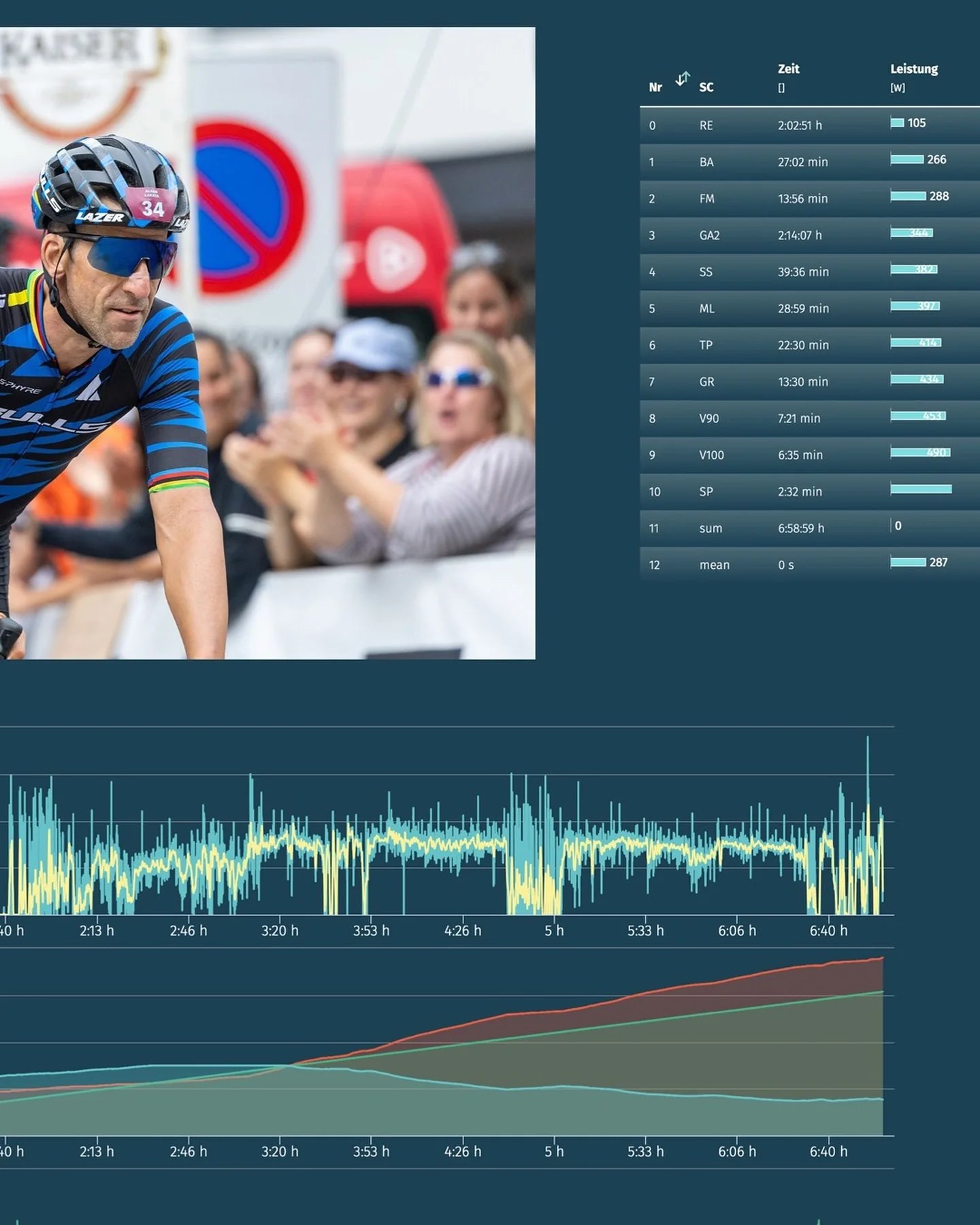Select the SS cell in row 4
This screenshot has width=980, height=1225.
[706, 272]
